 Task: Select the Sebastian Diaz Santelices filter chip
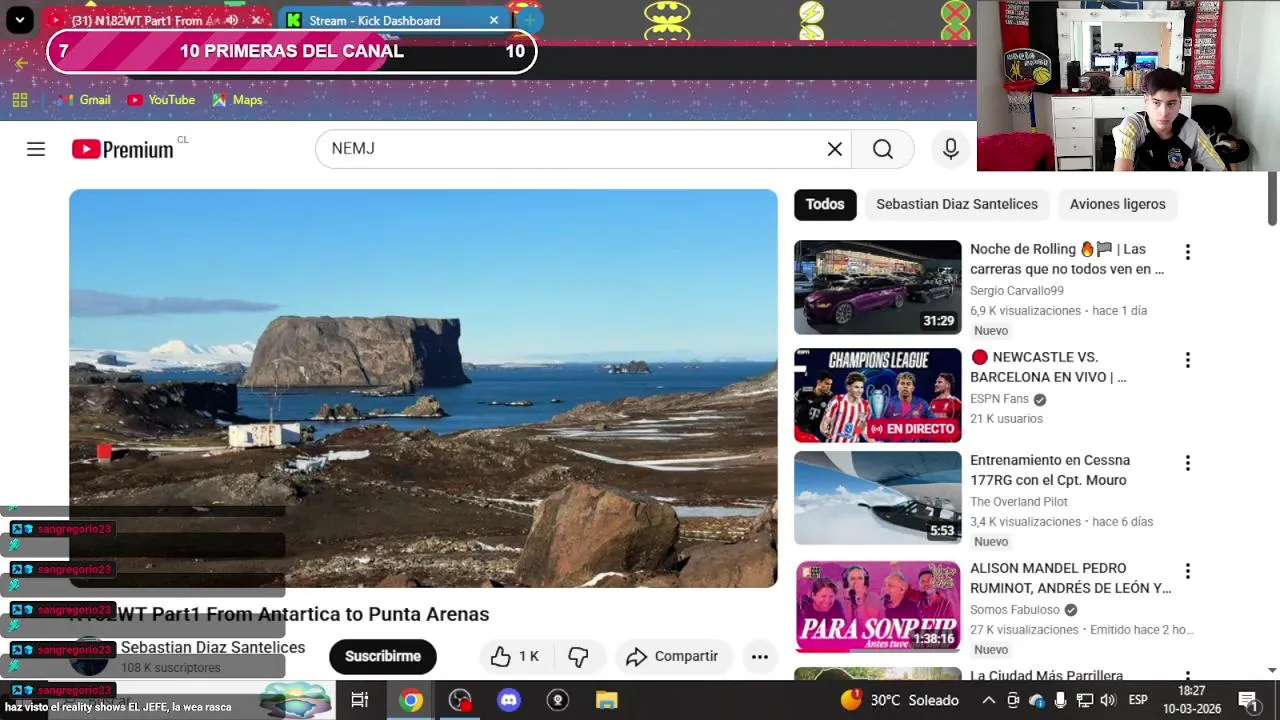[957, 204]
